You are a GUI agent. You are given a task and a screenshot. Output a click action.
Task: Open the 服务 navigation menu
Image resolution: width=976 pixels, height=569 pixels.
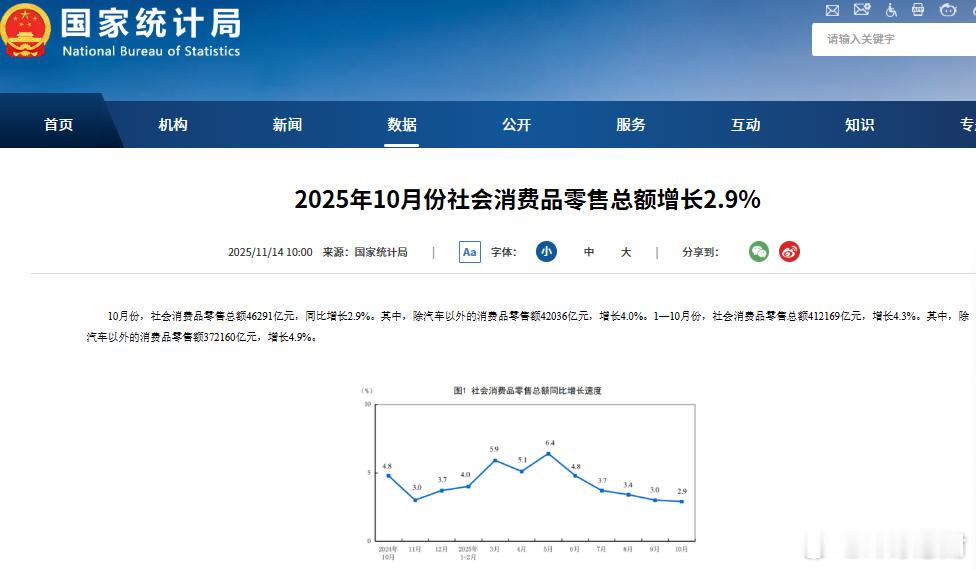click(631, 125)
